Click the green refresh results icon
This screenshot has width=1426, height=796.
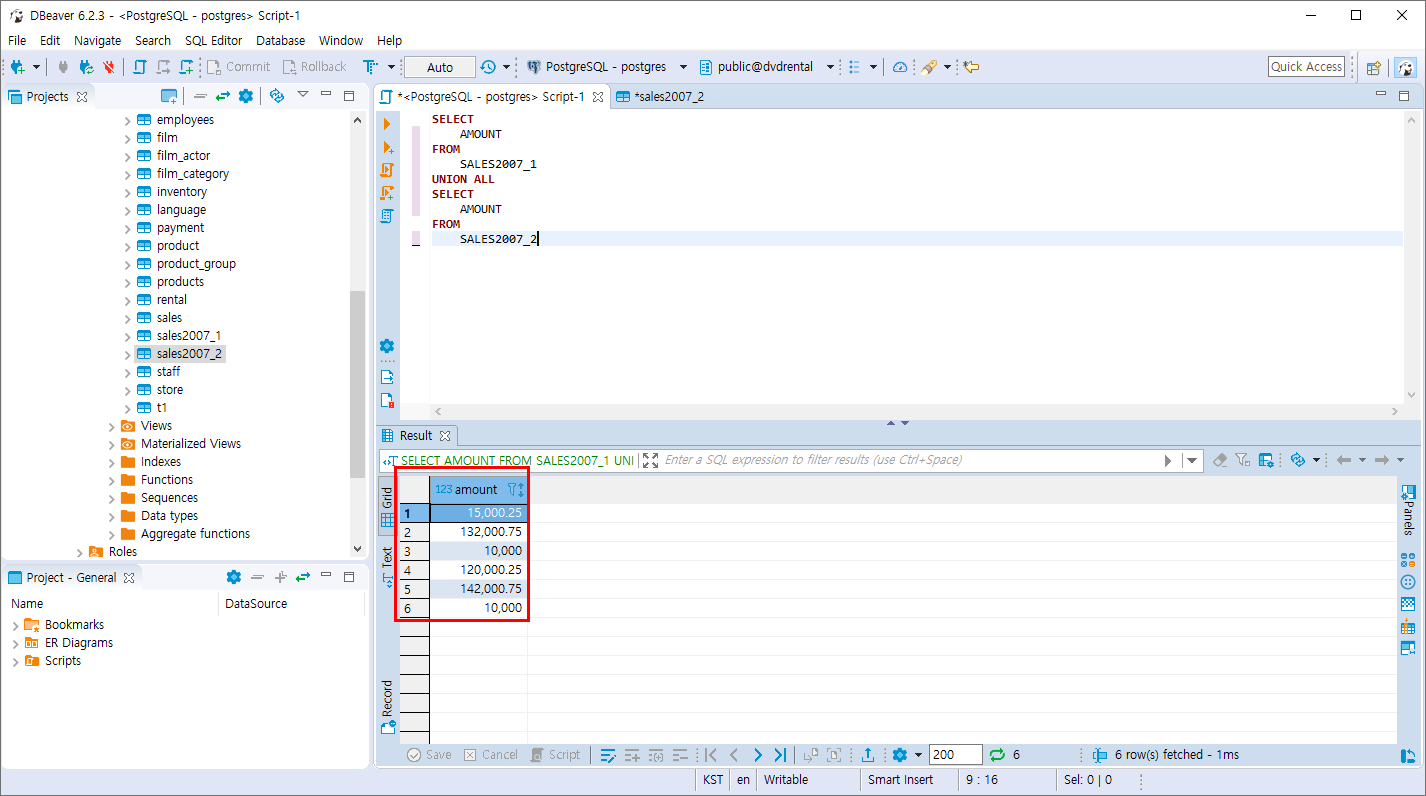997,755
